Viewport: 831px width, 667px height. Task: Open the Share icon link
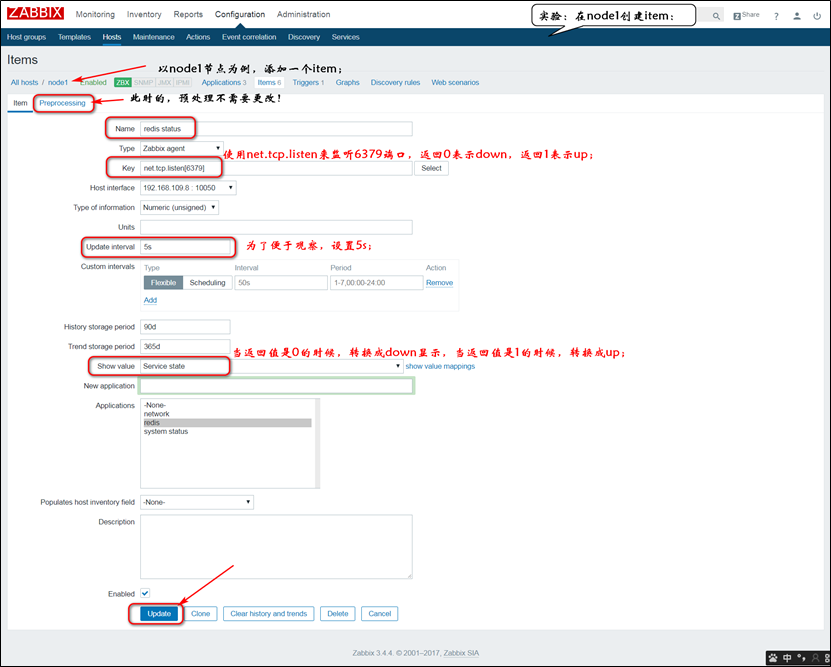point(746,15)
